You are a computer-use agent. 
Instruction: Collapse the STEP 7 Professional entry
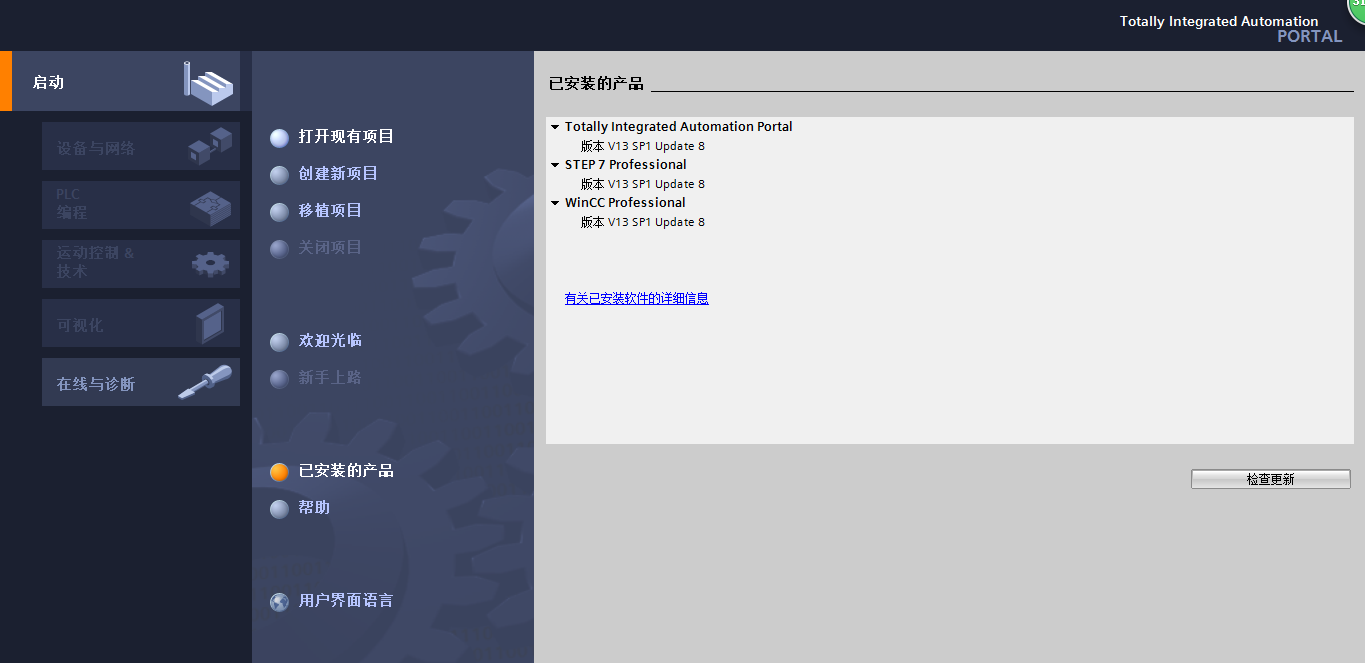click(555, 165)
